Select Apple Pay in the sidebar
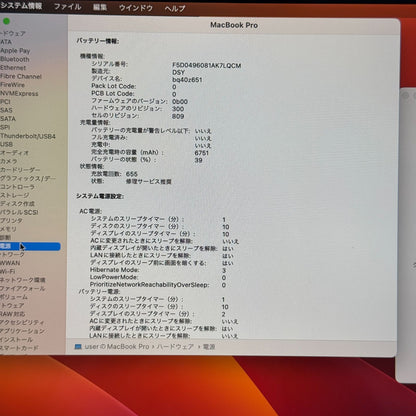 [15, 51]
